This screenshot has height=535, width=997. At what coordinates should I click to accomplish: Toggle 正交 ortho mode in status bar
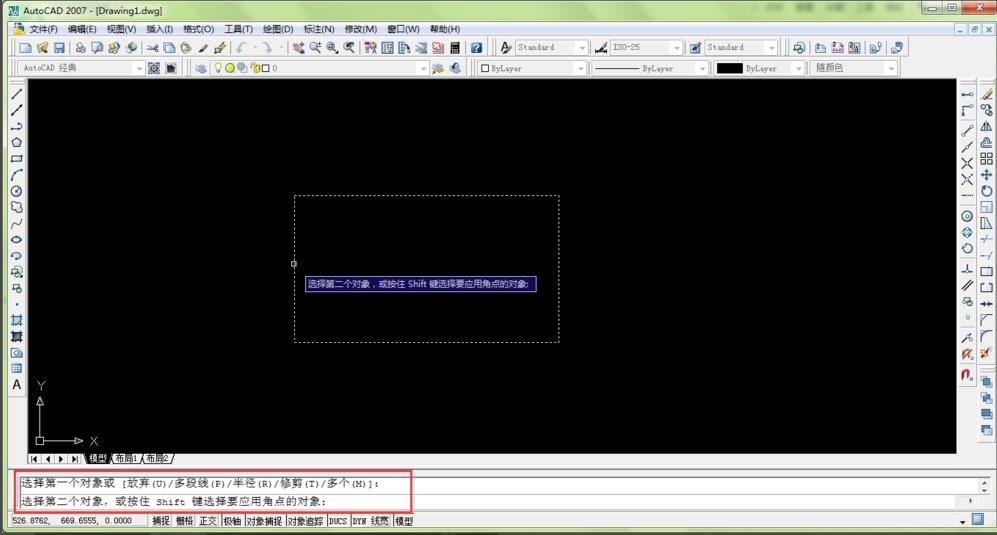[208, 521]
